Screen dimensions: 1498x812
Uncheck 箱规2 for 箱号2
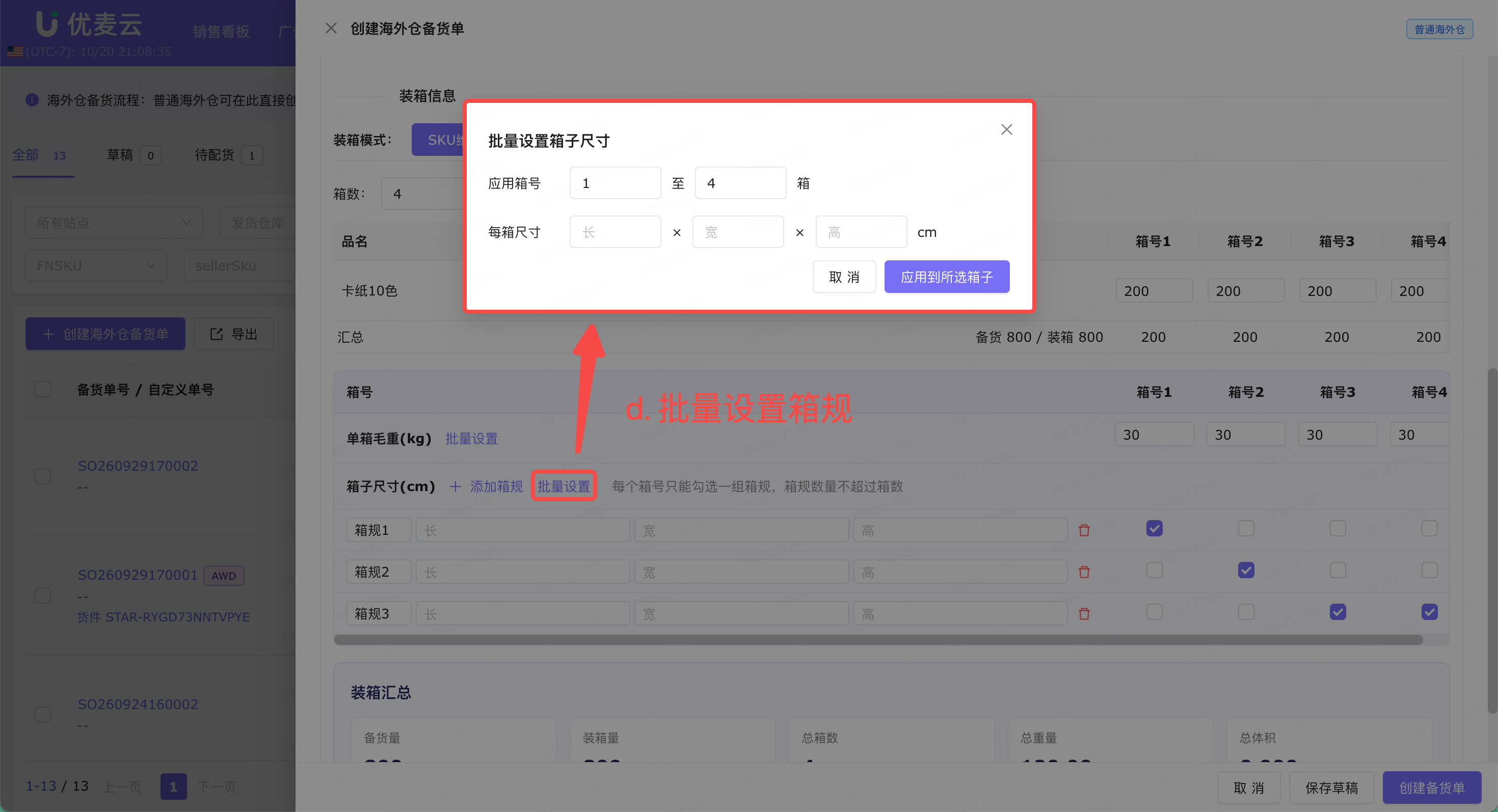point(1246,570)
